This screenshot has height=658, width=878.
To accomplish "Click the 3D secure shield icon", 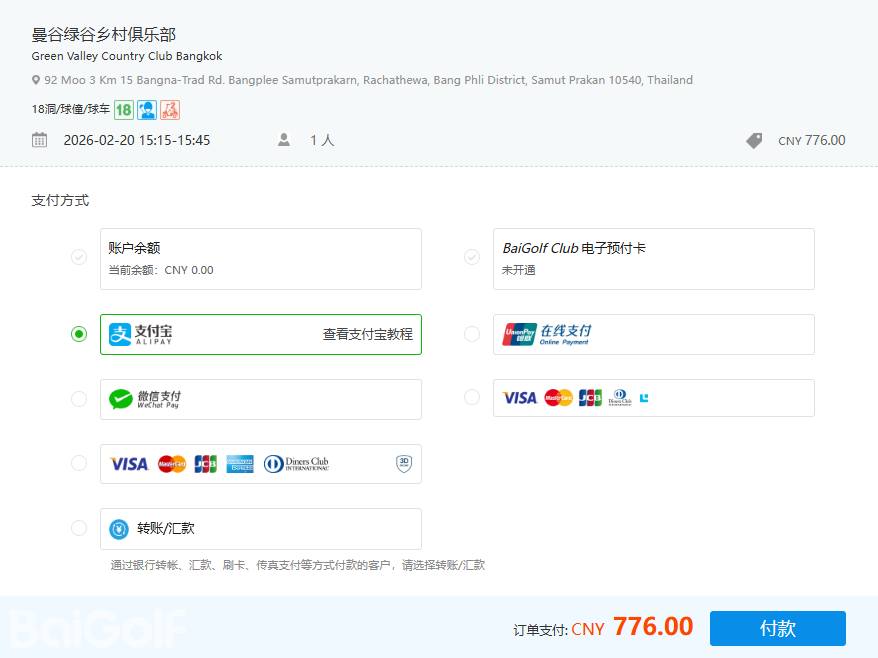I will (404, 464).
